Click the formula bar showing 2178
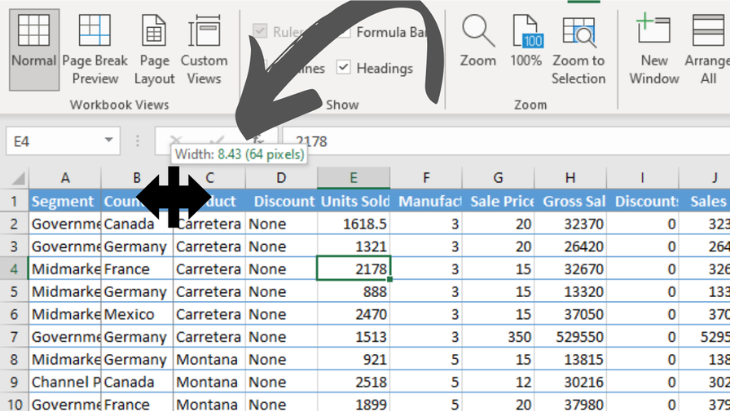The width and height of the screenshot is (730, 411). pos(506,141)
